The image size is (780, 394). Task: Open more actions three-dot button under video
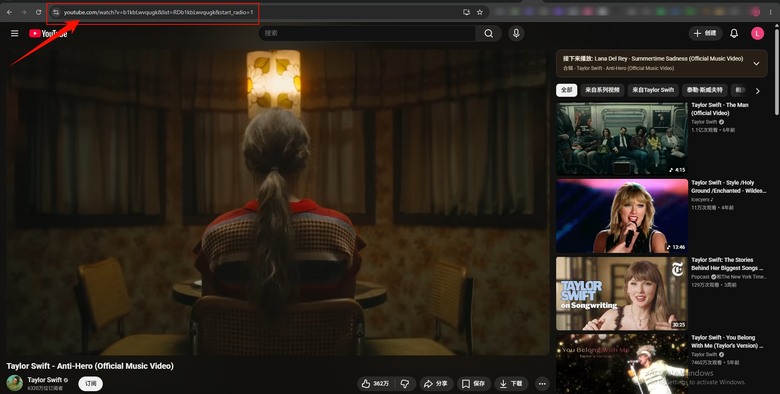(542, 384)
